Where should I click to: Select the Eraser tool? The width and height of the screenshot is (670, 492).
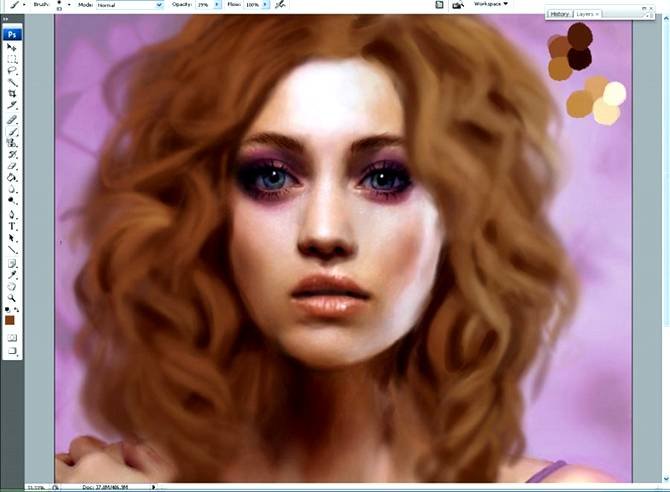(x=13, y=165)
